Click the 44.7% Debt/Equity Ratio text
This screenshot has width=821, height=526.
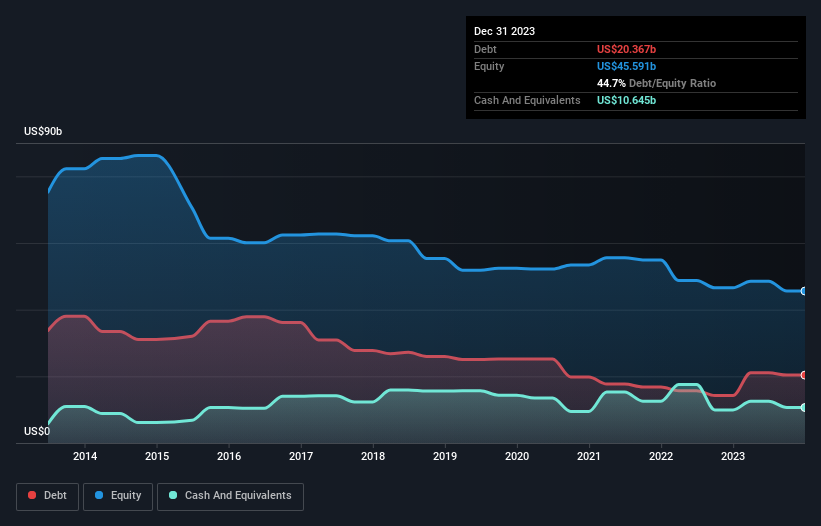[656, 83]
